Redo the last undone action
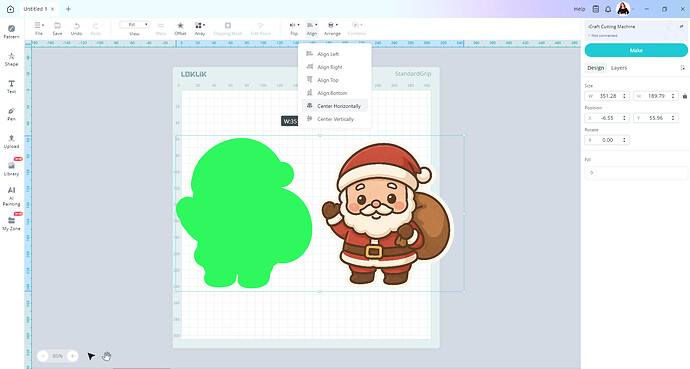This screenshot has height=369, width=690. point(95,29)
